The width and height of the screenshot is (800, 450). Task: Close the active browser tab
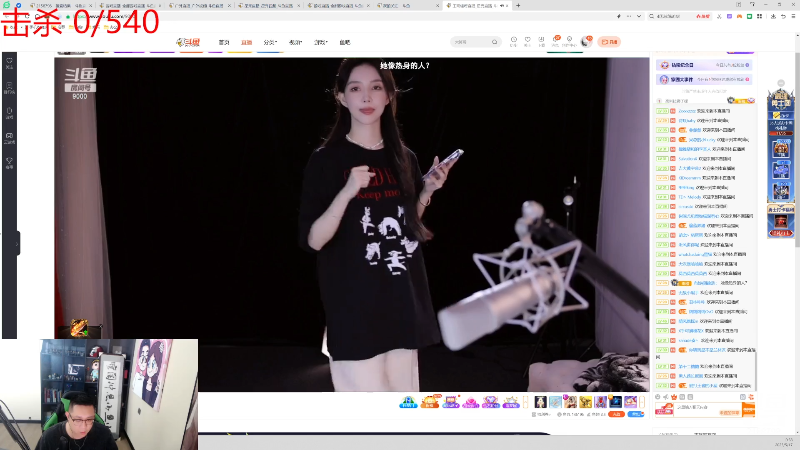pyautogui.click(x=507, y=6)
